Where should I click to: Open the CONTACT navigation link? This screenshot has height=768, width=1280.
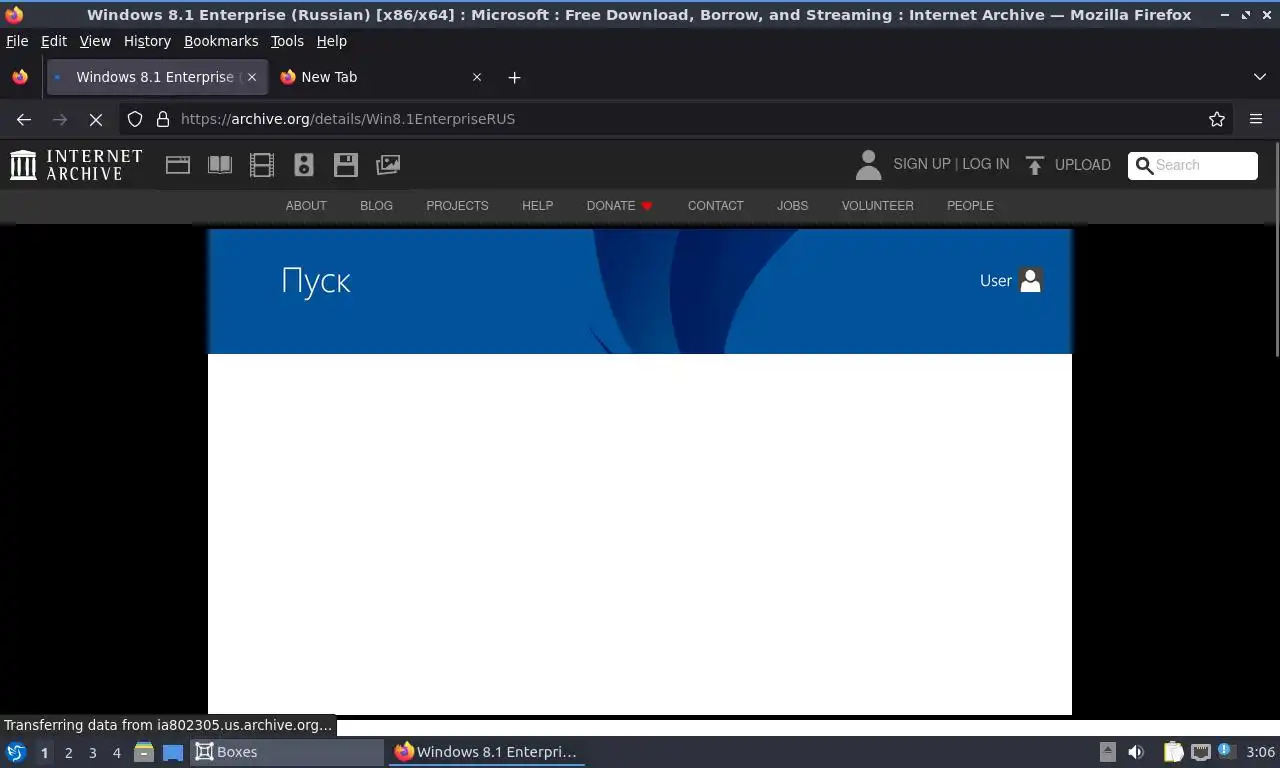coord(715,205)
